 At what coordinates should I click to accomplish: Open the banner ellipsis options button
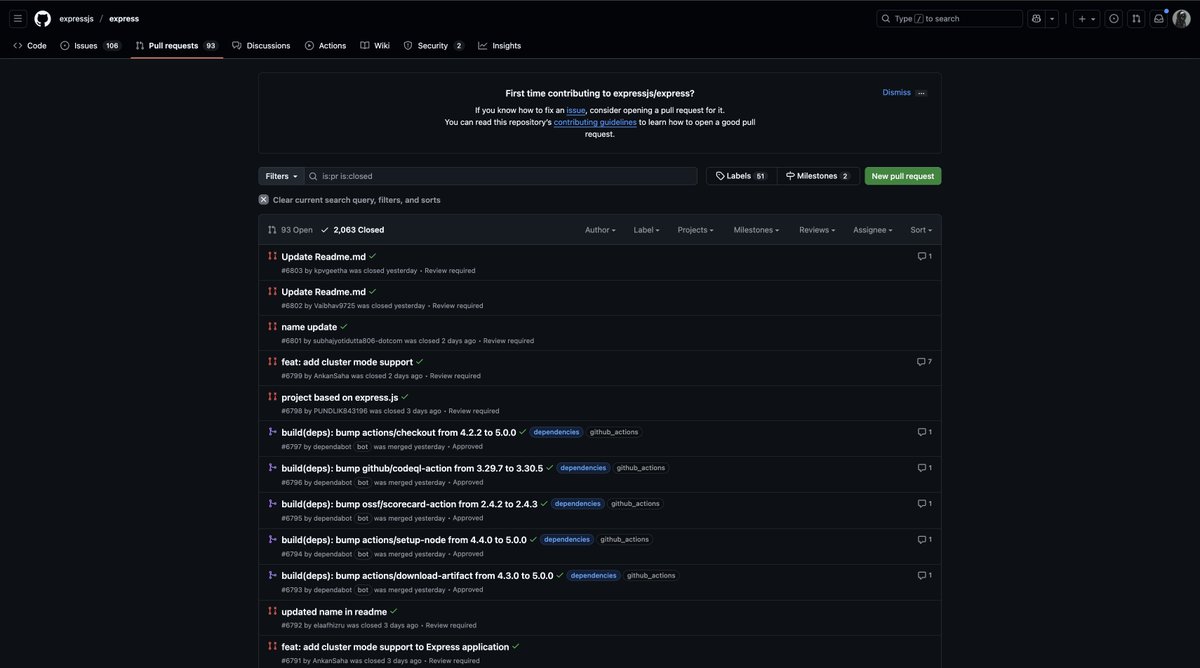pos(921,93)
